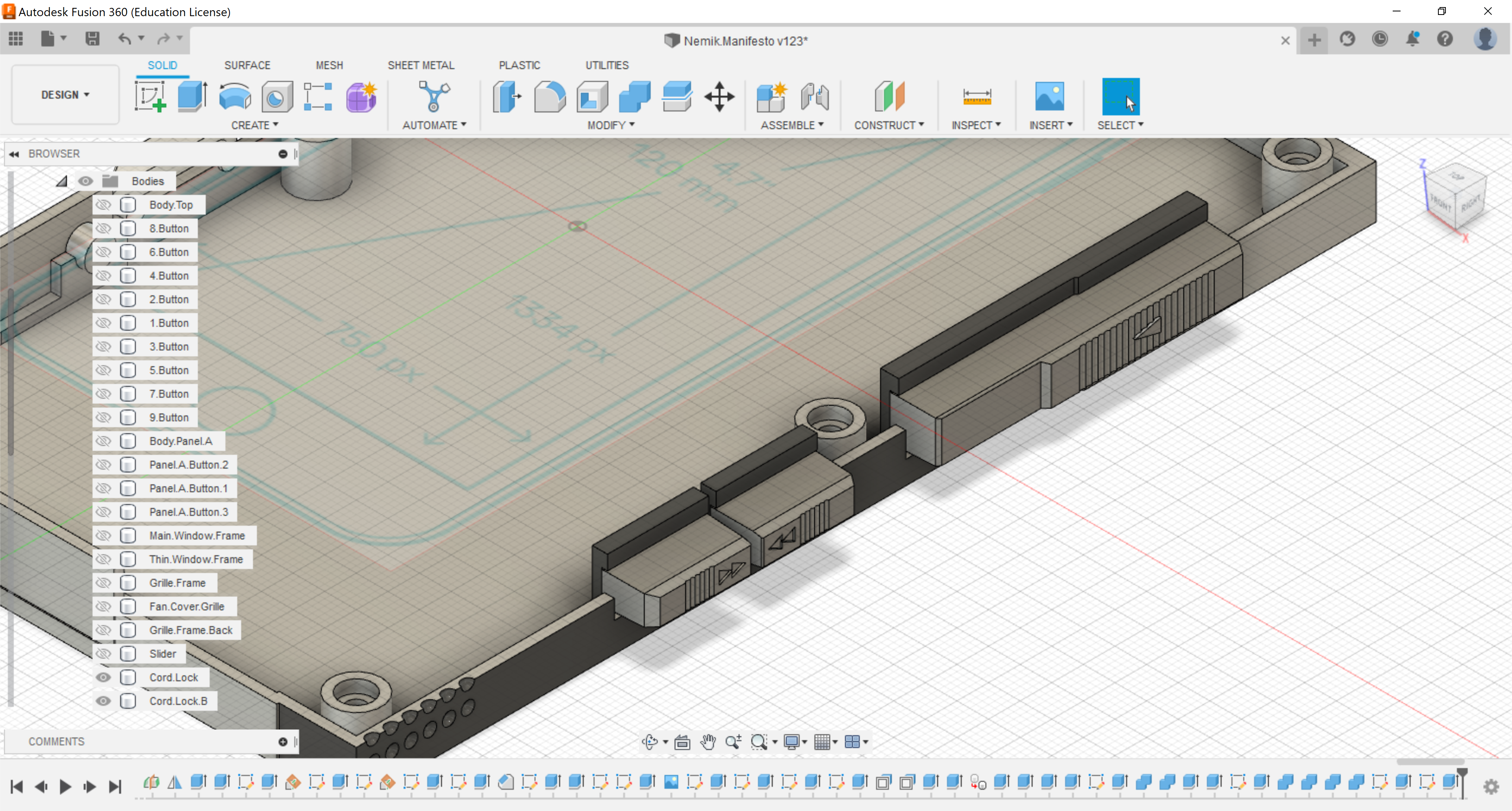Screen dimensions: 1512x811
Task: Hide the Cord.Lock.B body
Action: [x=103, y=701]
